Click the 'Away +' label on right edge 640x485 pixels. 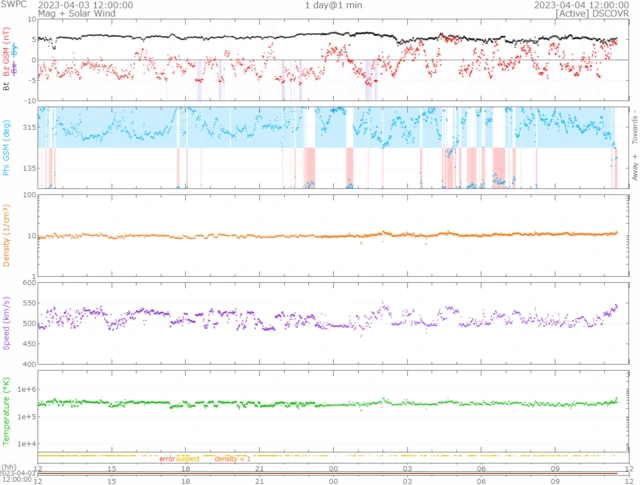[633, 169]
